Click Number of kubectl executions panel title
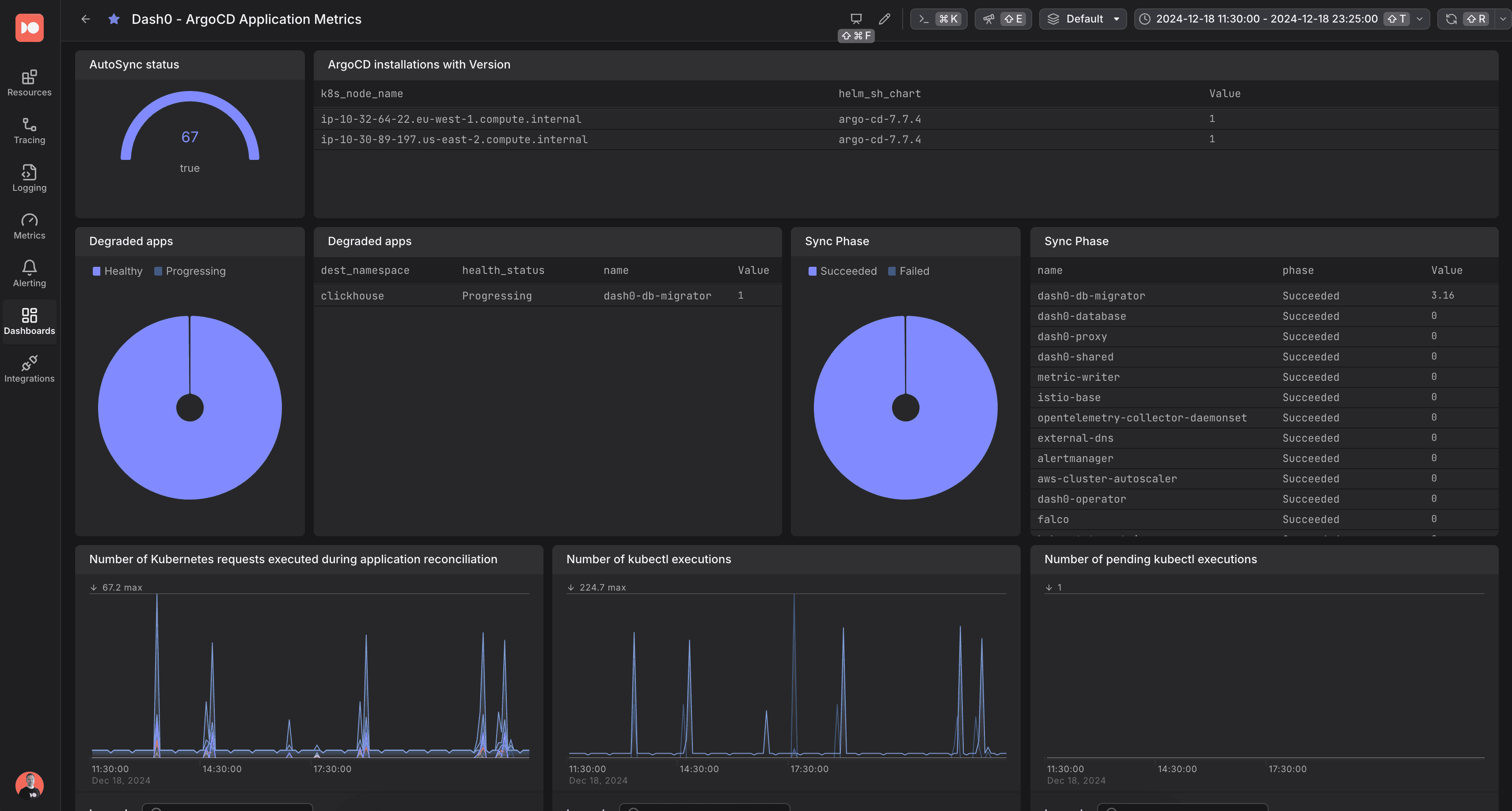The image size is (1512, 811). point(649,559)
